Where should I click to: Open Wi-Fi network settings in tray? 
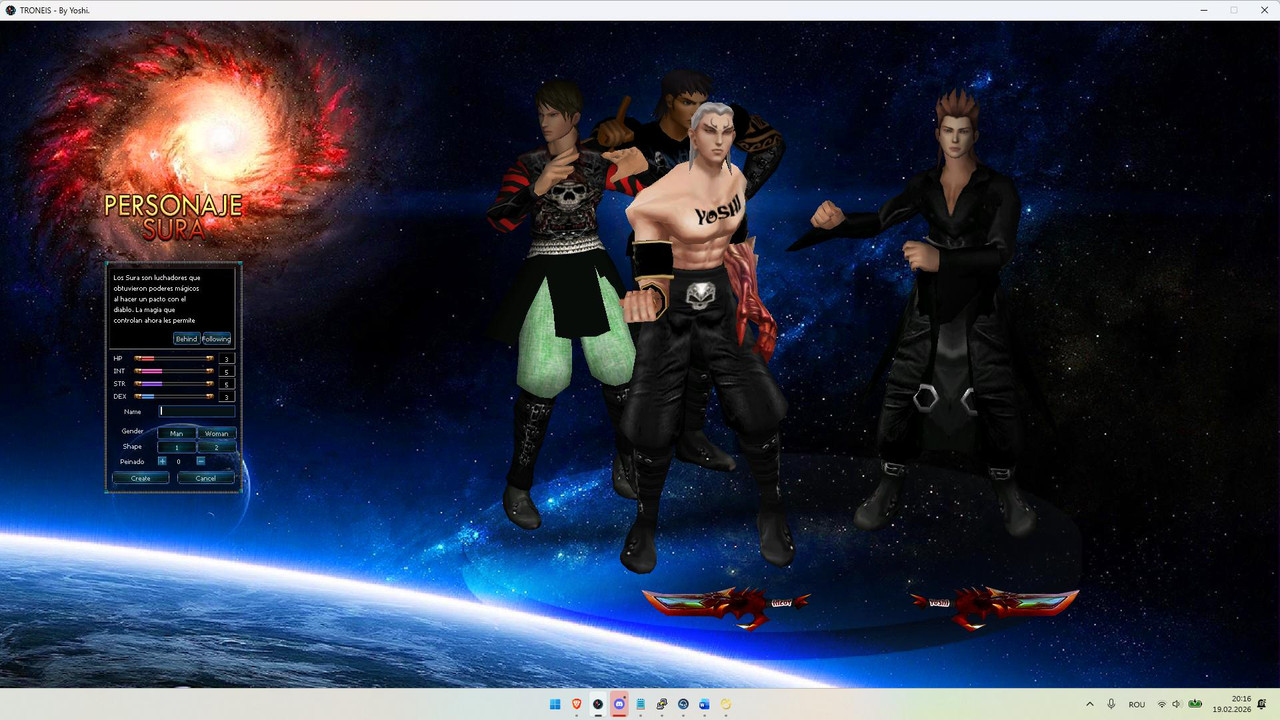pos(1162,704)
